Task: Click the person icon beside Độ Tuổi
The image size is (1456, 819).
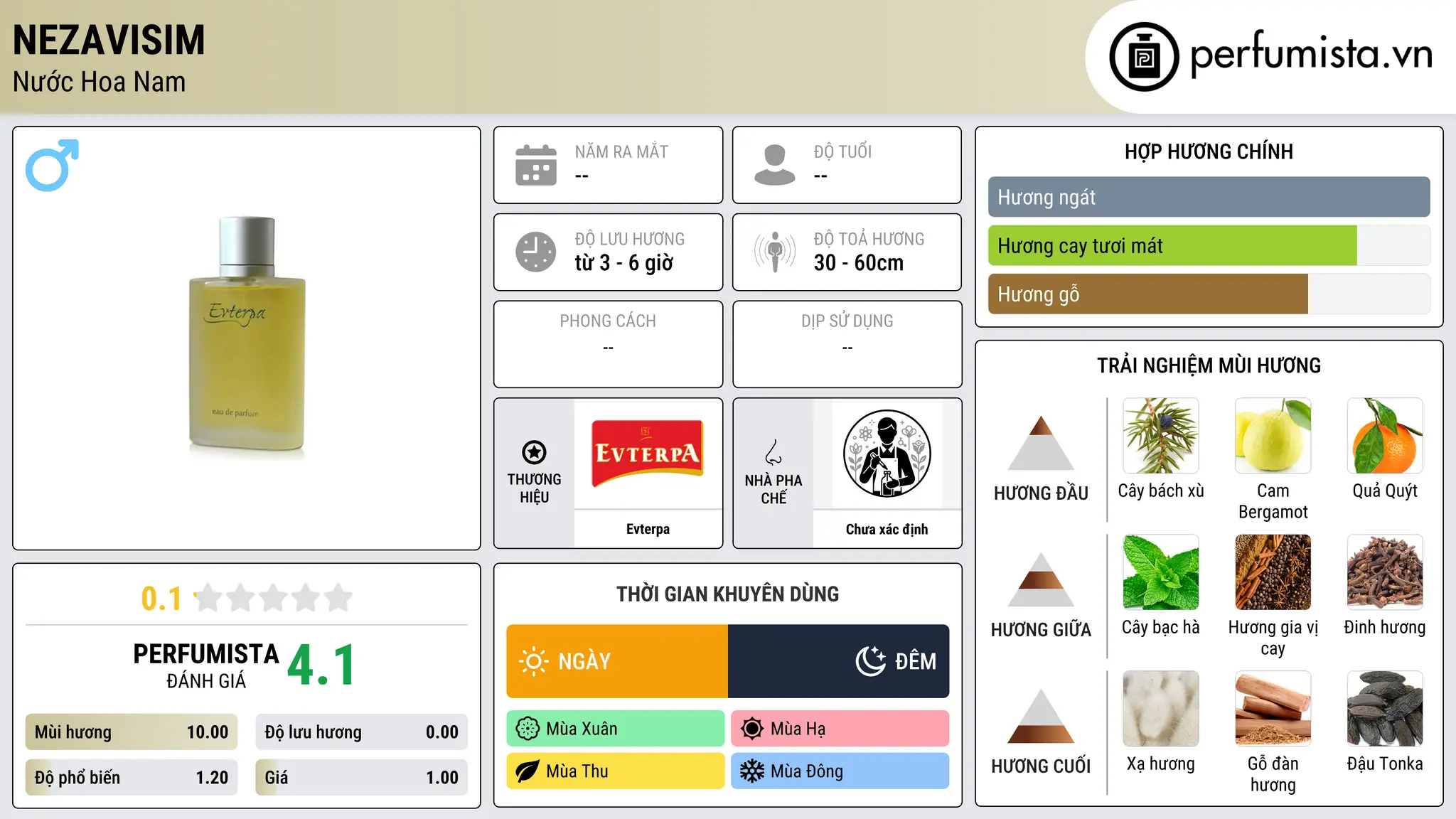Action: coord(775,165)
